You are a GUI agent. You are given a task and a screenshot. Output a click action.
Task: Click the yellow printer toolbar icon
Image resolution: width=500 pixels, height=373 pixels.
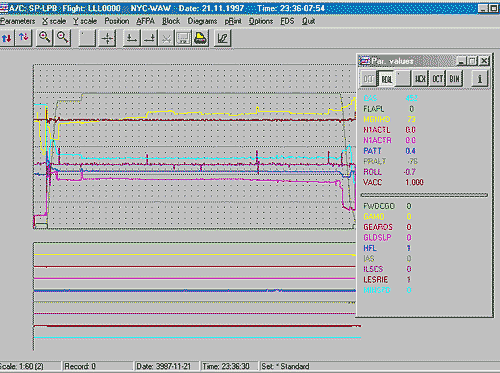click(200, 38)
